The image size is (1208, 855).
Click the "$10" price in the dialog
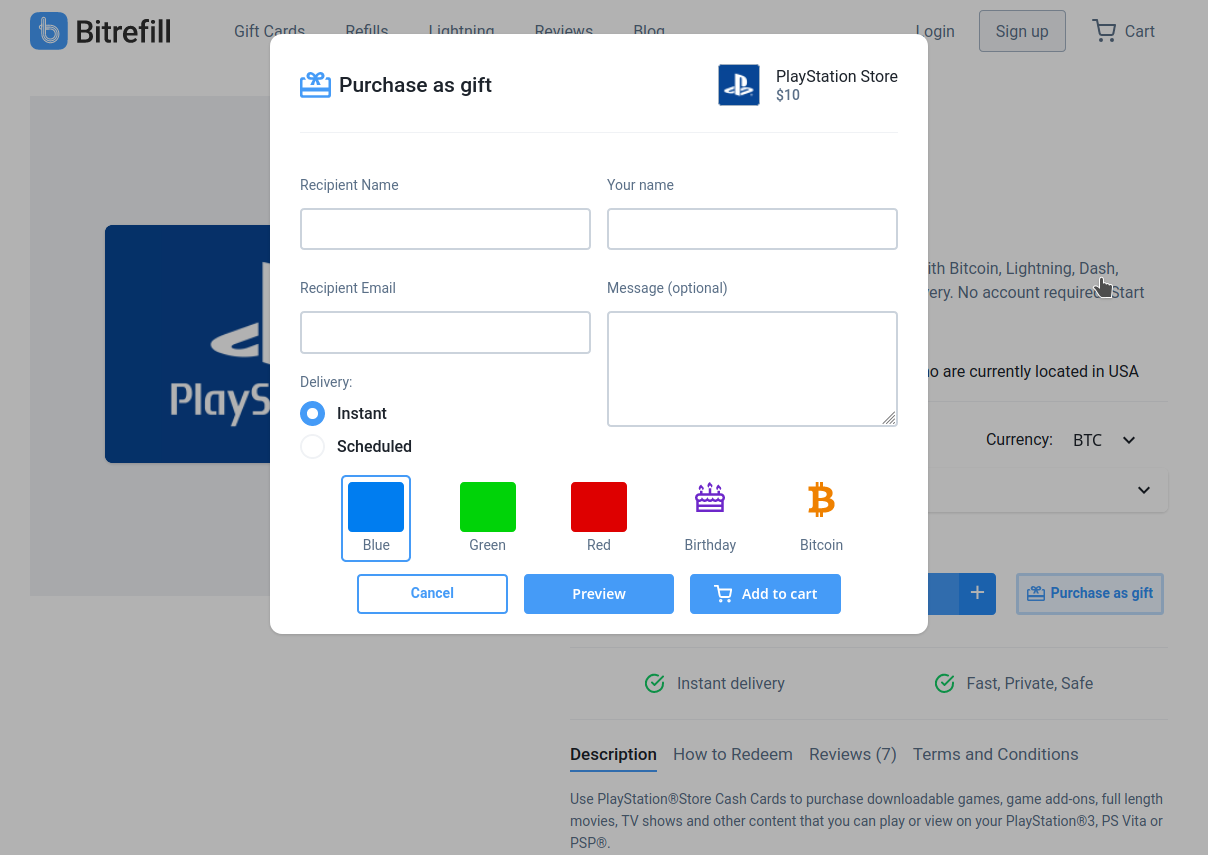coord(788,96)
